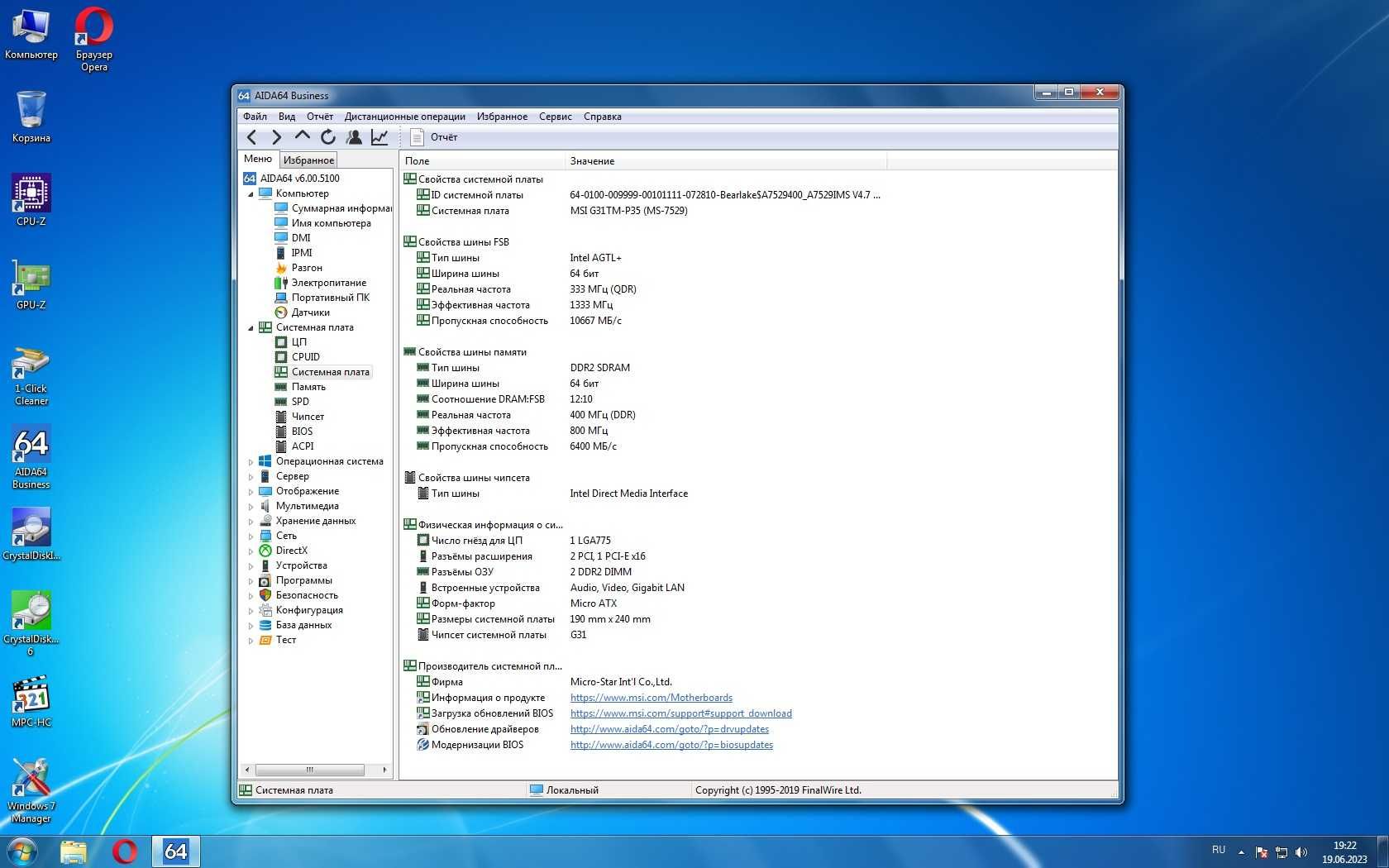Open the MSI BIOS support download link
This screenshot has width=1389, height=868.
tap(680, 713)
